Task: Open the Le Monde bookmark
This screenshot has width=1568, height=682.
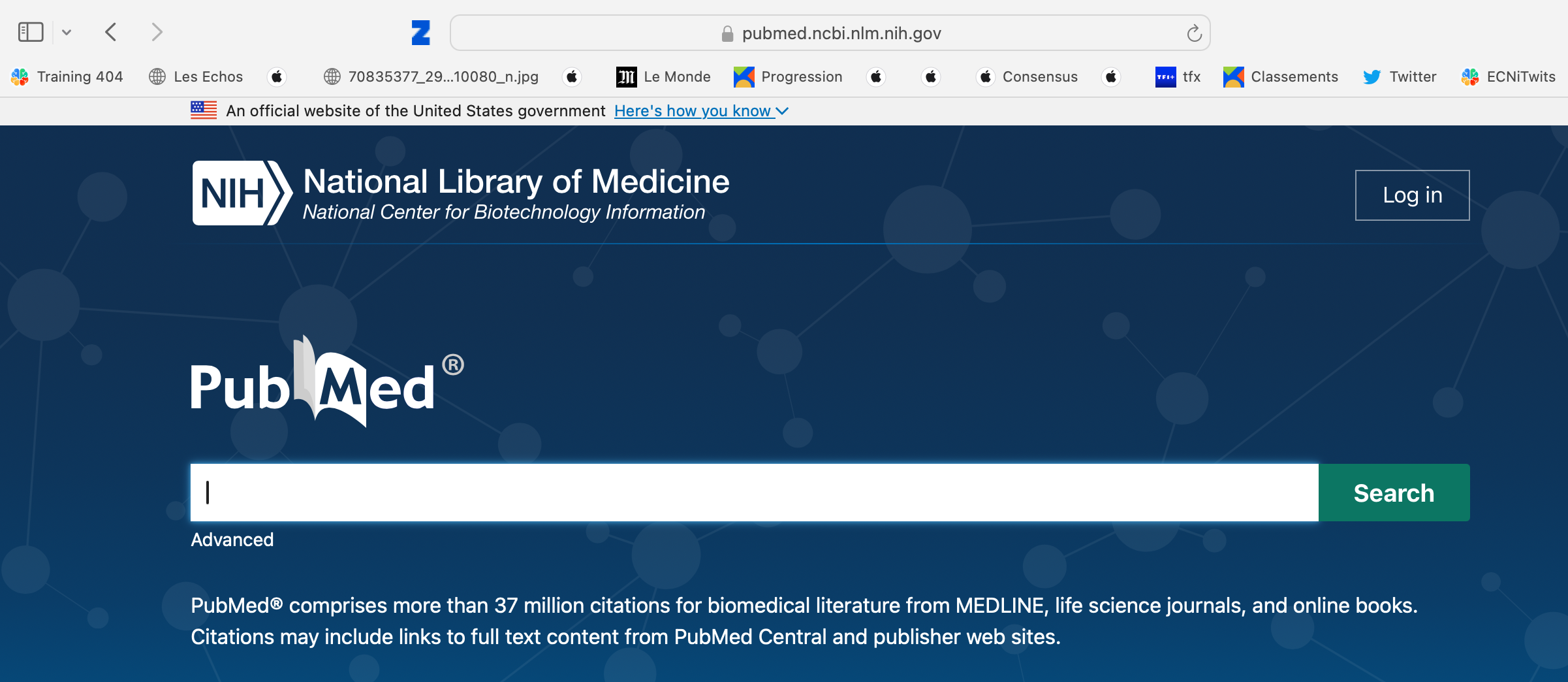Action: [x=663, y=76]
